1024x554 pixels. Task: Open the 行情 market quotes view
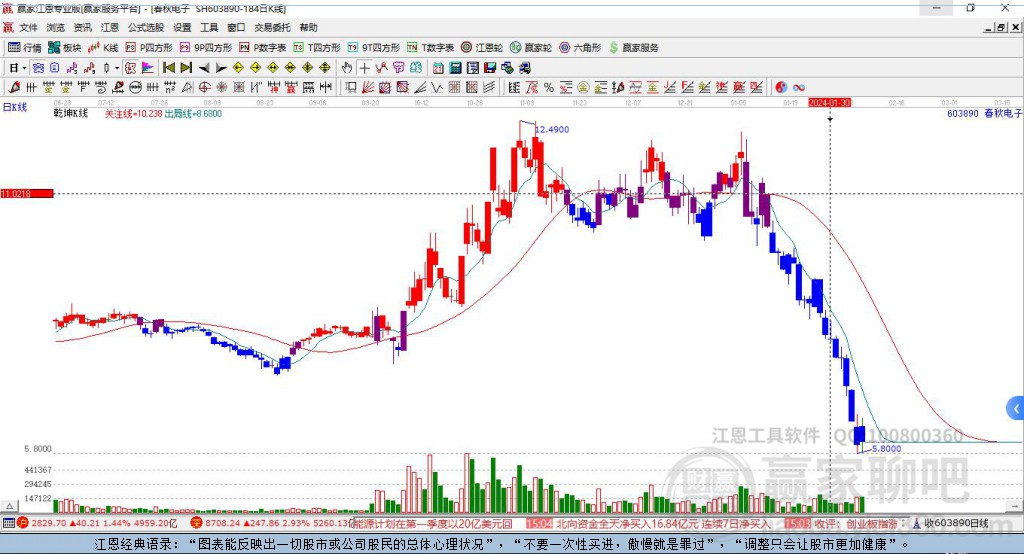click(x=24, y=48)
